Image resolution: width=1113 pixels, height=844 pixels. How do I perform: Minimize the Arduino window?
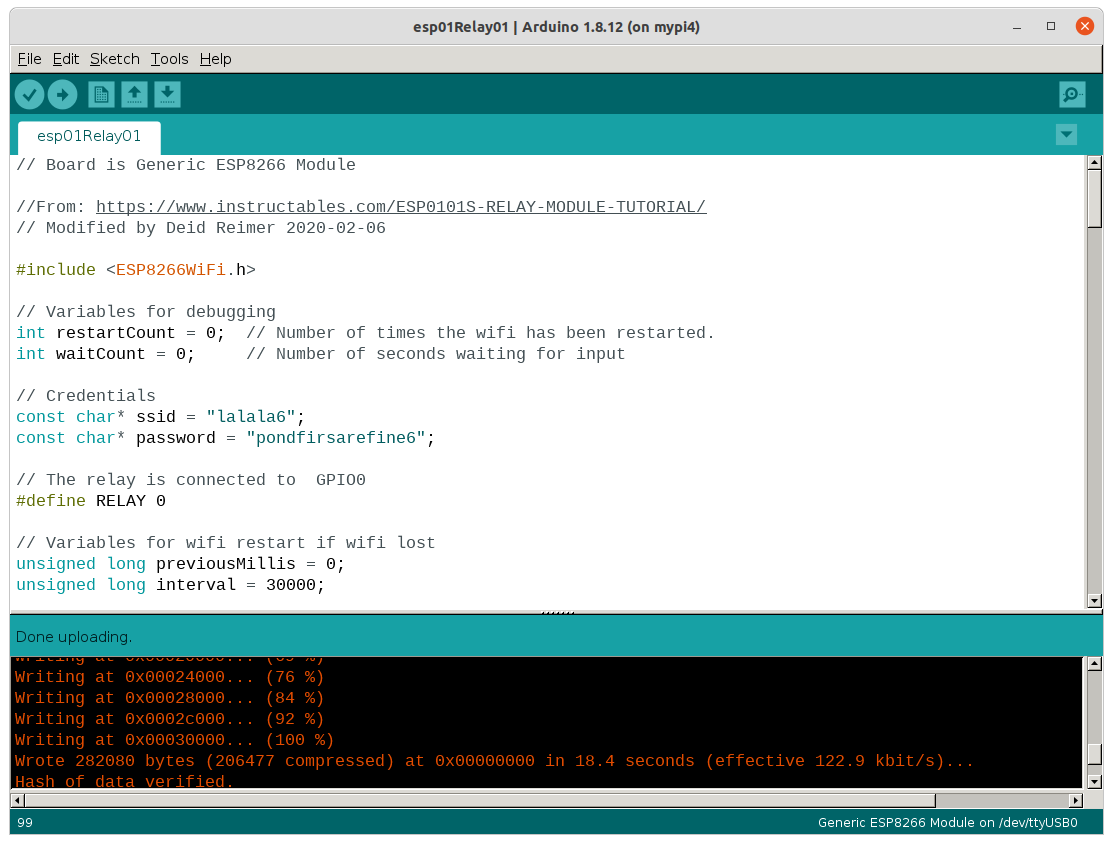(1016, 27)
